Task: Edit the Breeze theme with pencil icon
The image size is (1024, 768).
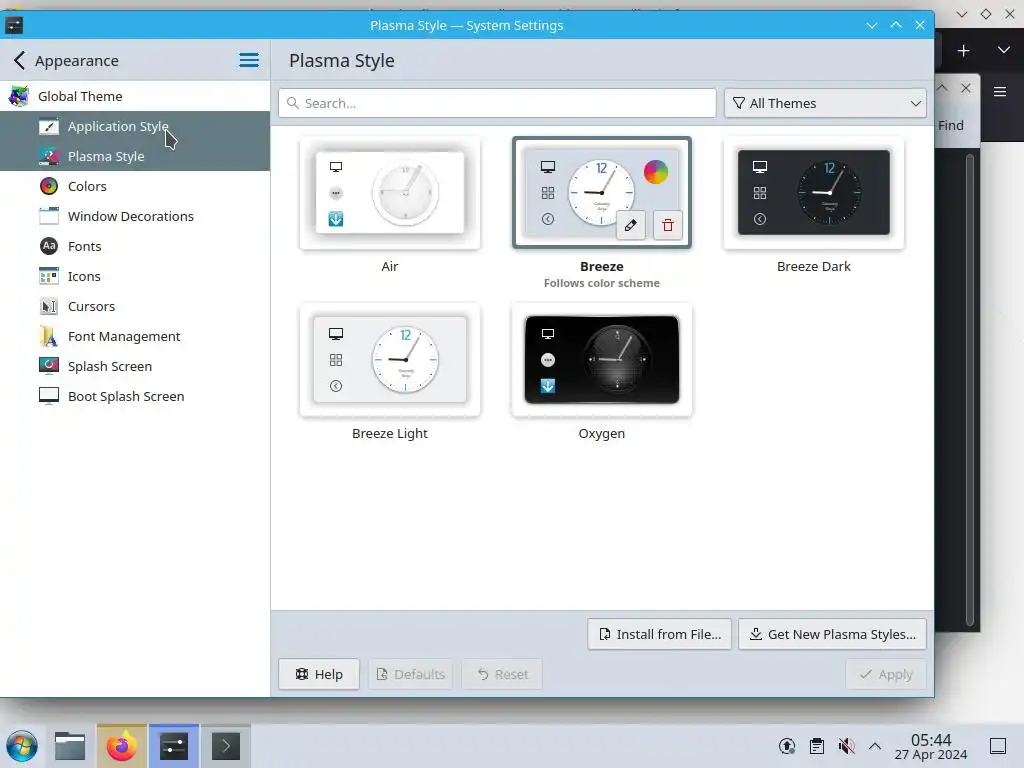Action: point(631,225)
